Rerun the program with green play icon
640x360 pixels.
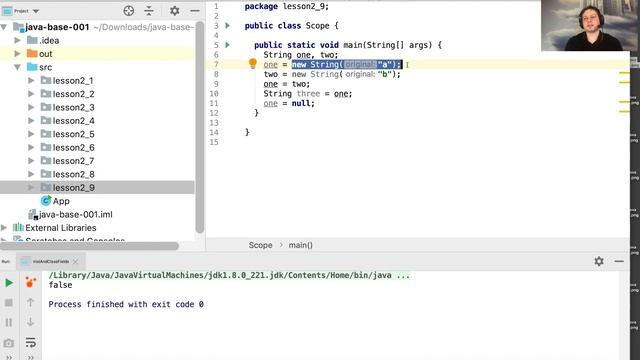click(x=9, y=283)
